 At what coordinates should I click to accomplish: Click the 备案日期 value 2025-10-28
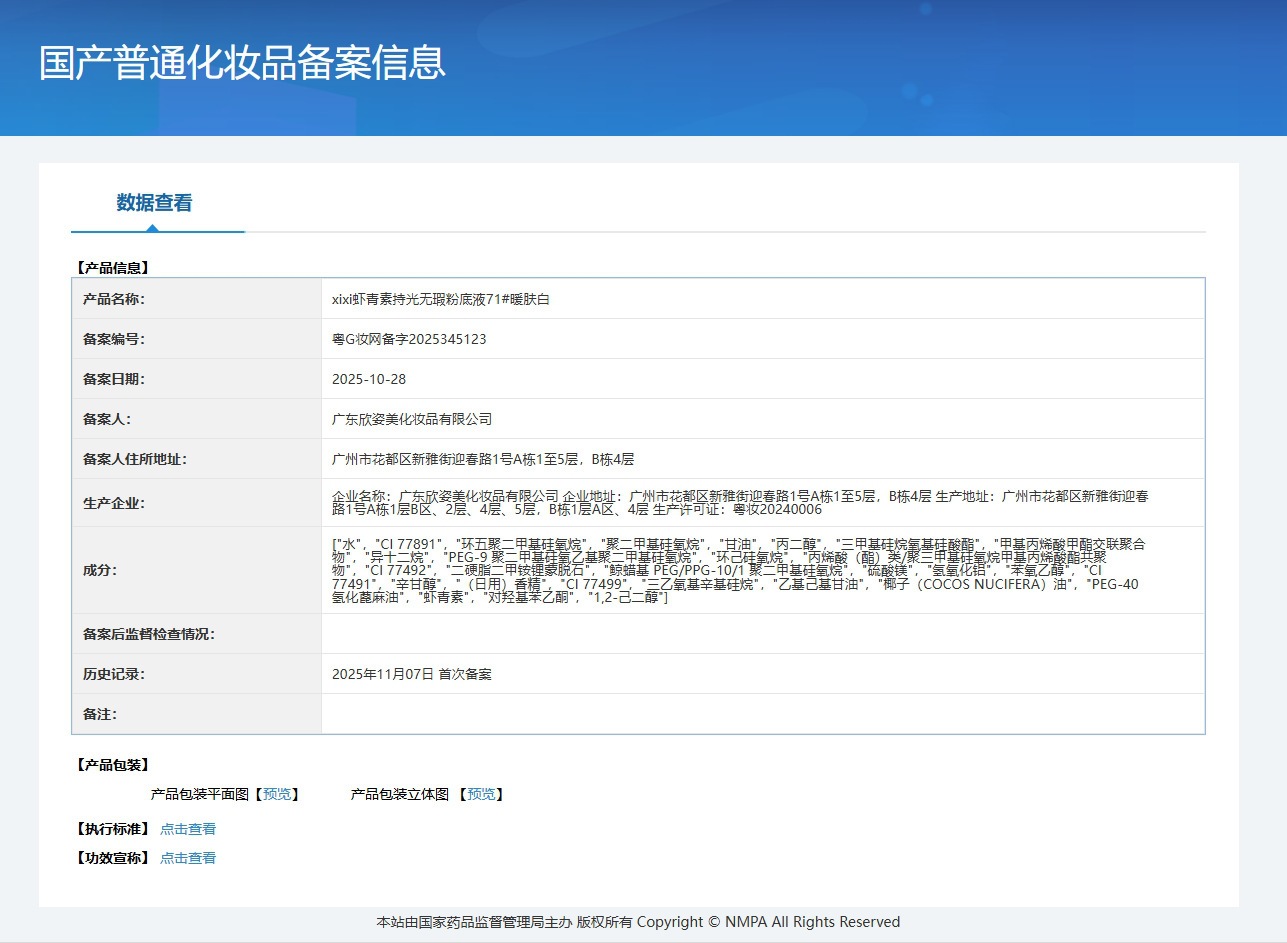click(x=369, y=379)
